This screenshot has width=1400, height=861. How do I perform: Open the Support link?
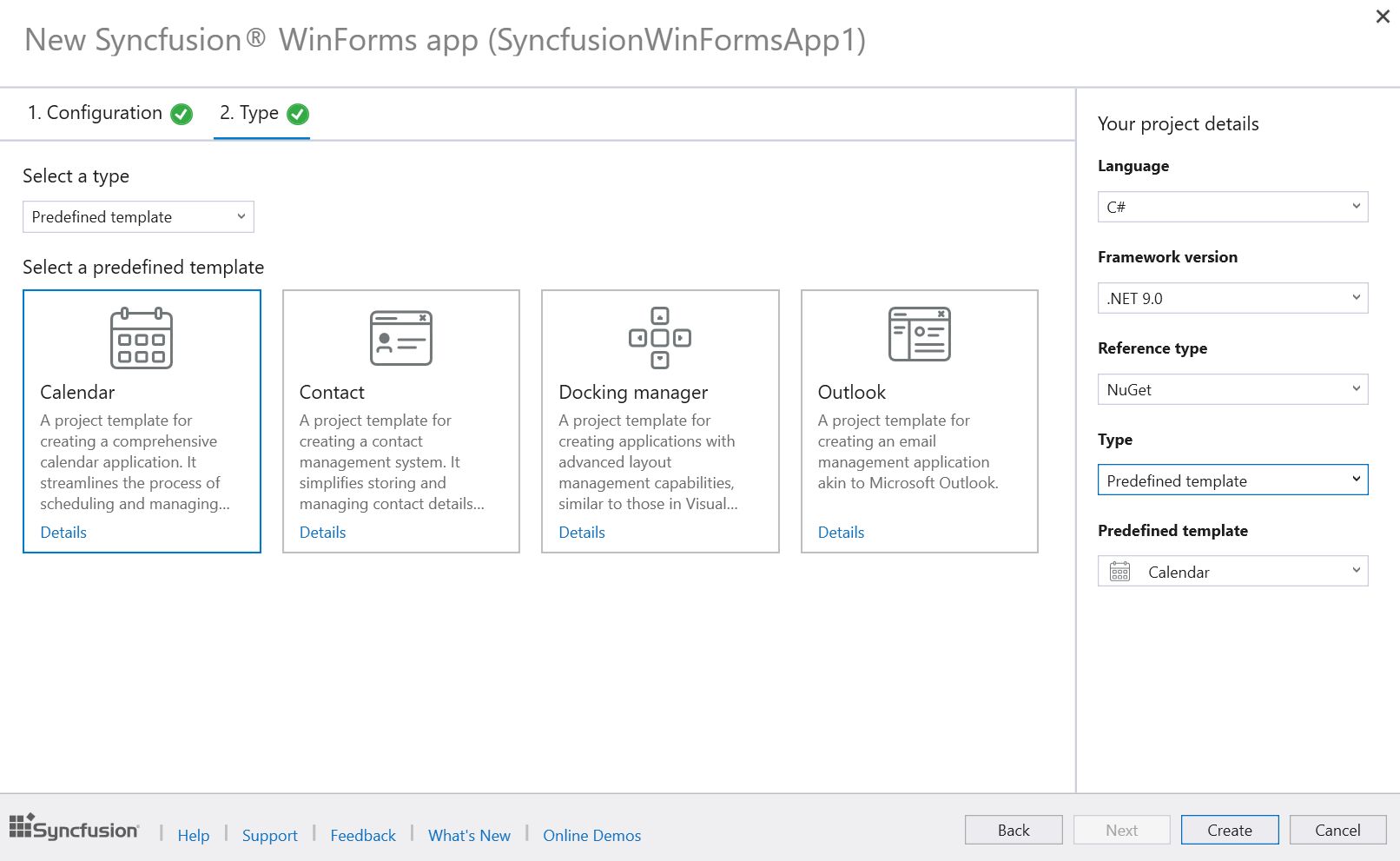269,835
